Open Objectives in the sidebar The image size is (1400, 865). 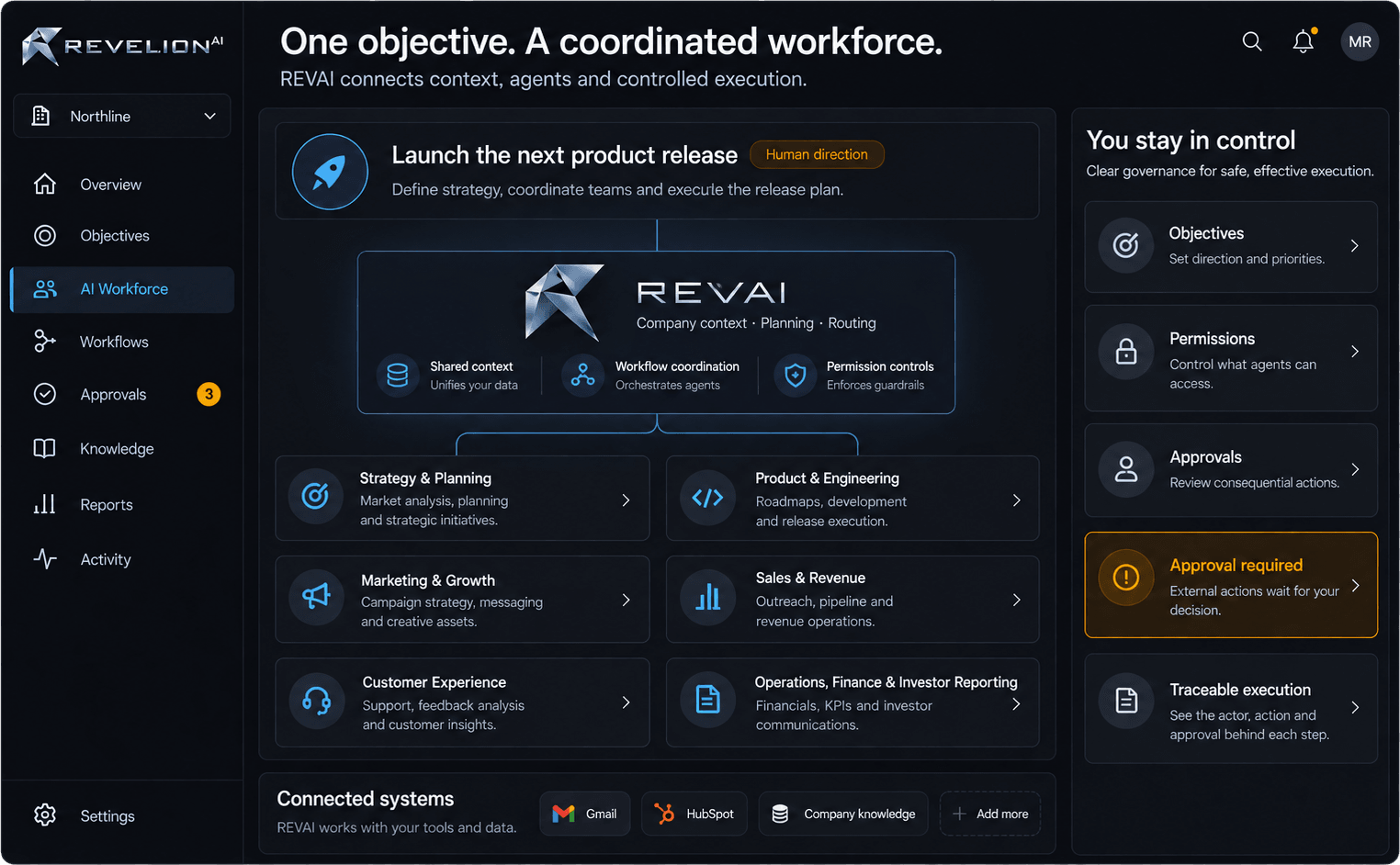point(122,236)
